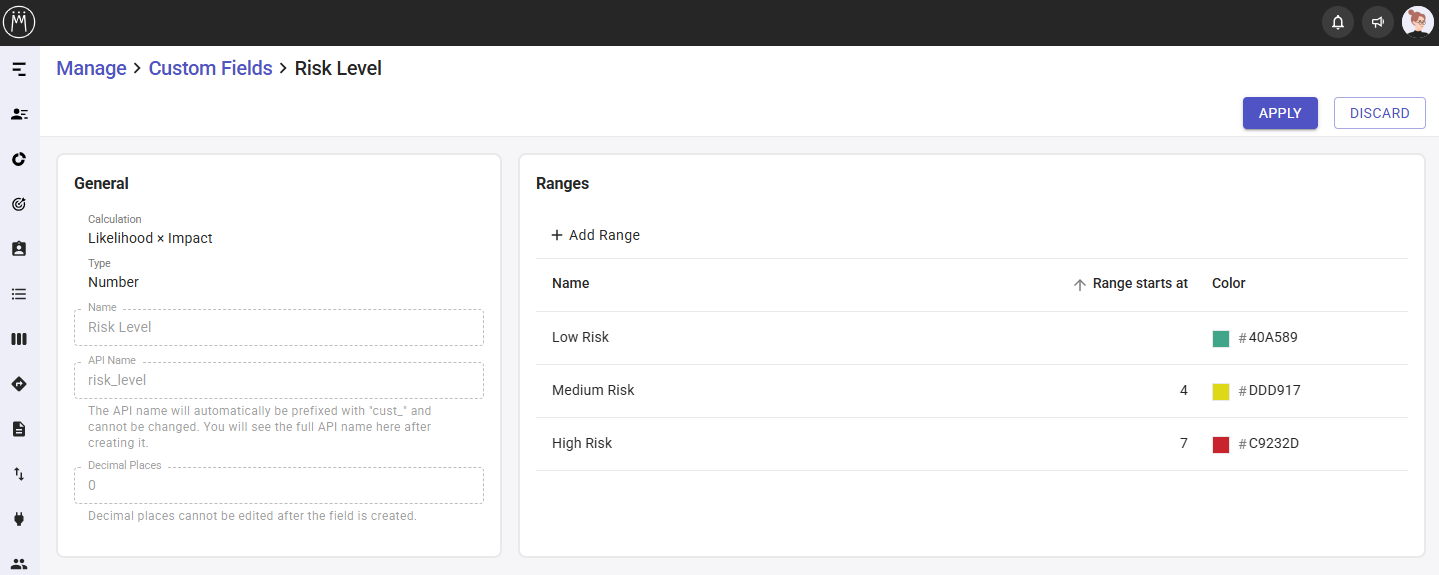1439x575 pixels.
Task: Toggle the sidebar menu collapse icon
Action: point(19,69)
